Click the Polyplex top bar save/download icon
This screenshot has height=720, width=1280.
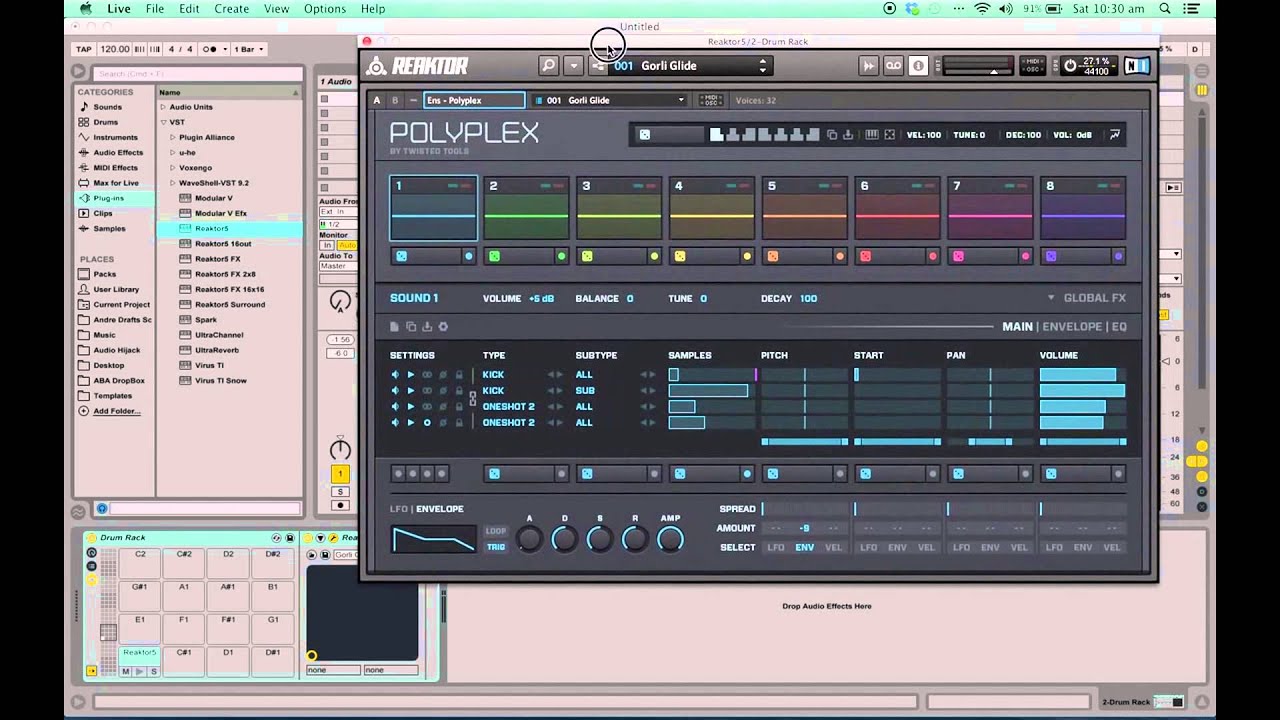[x=848, y=135]
